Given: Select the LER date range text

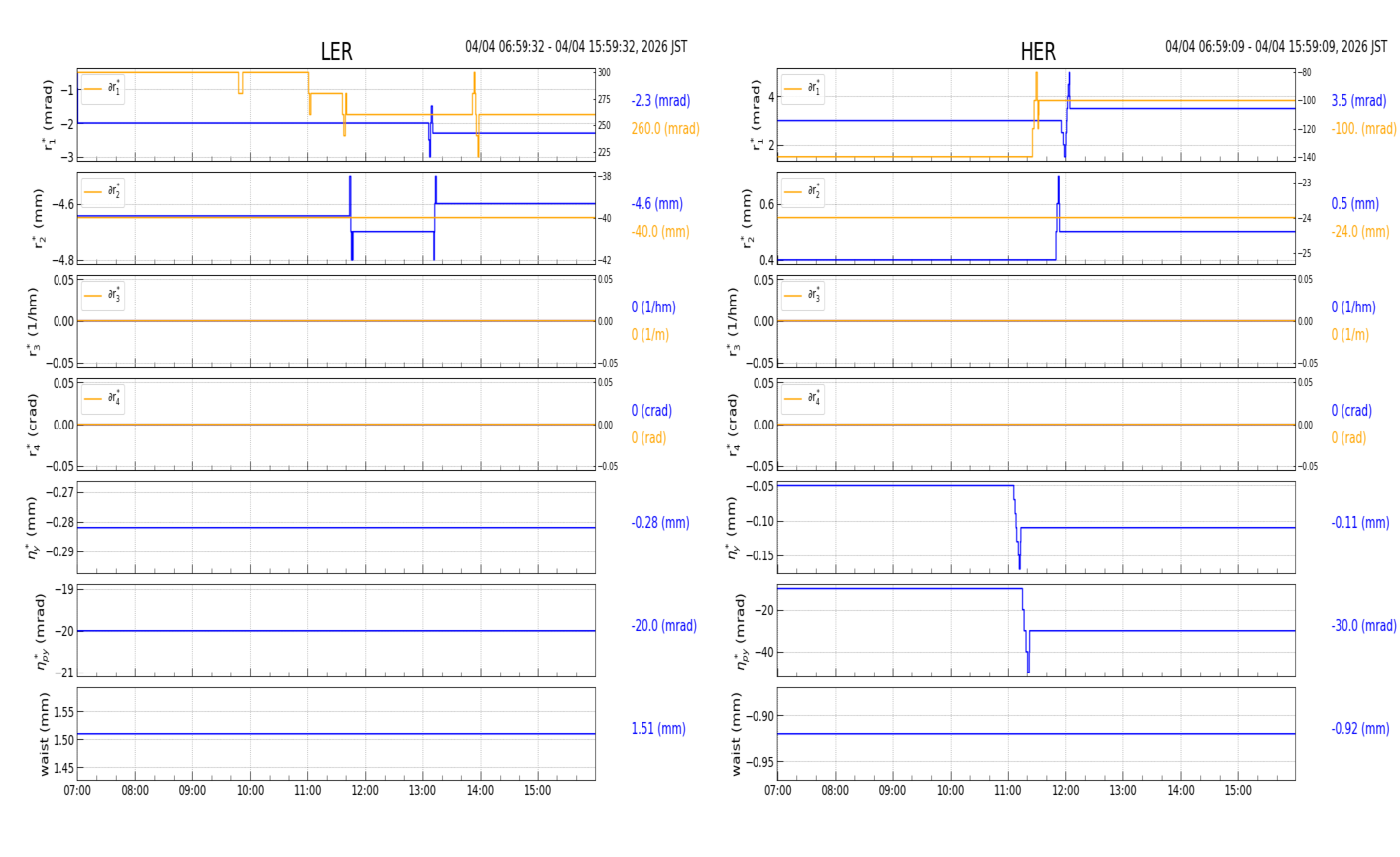Looking at the screenshot, I should pos(576,47).
